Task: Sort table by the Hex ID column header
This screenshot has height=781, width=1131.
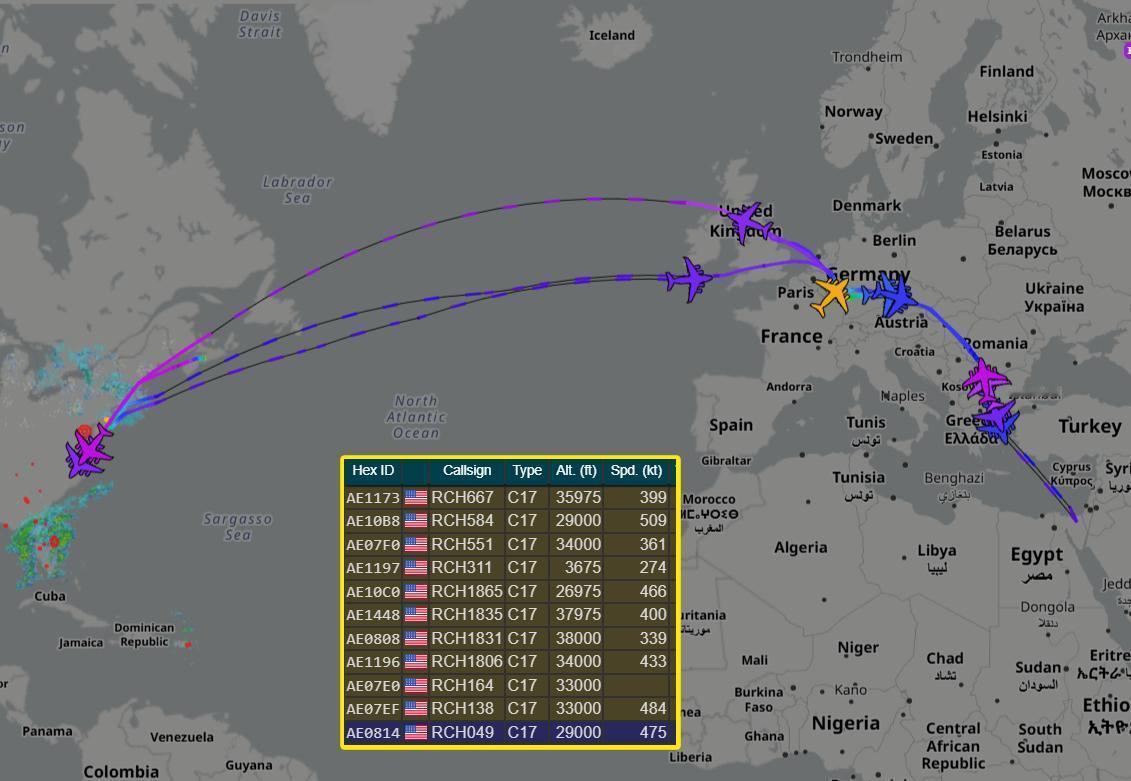Action: coord(373,471)
